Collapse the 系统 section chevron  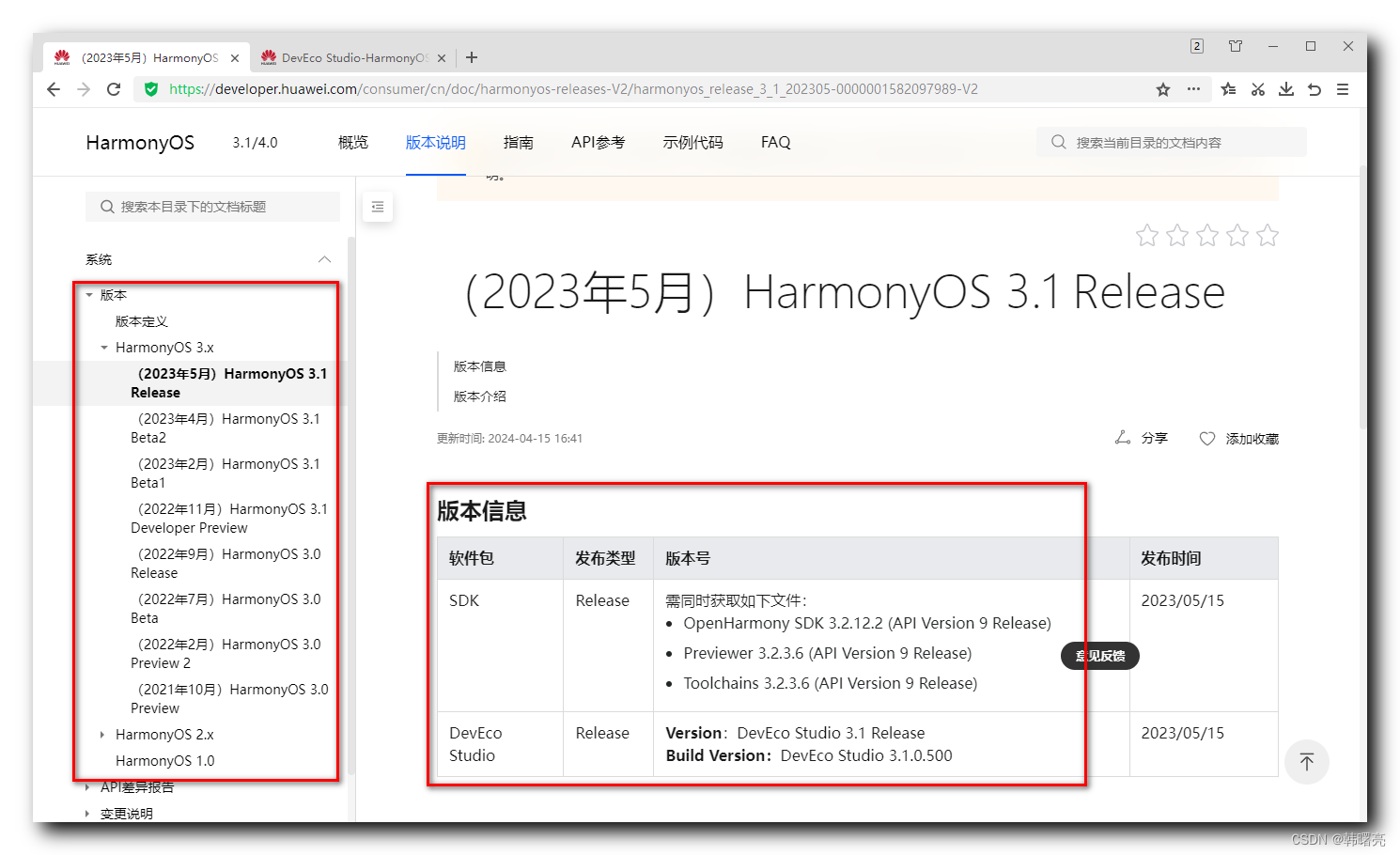324,259
